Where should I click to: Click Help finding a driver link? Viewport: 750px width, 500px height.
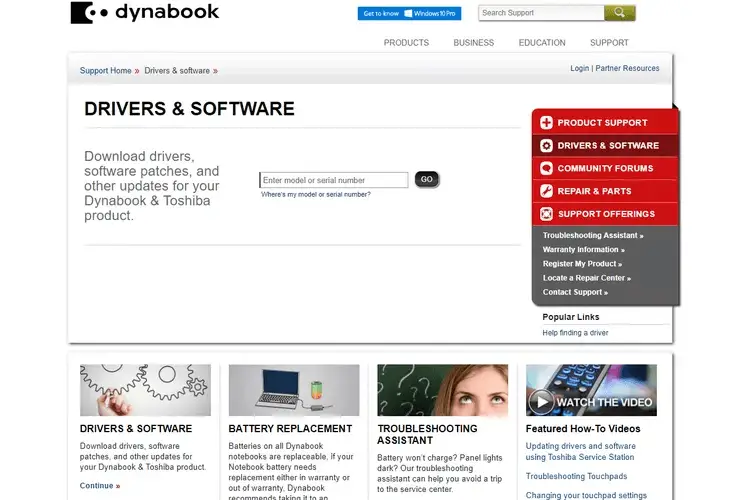point(575,333)
